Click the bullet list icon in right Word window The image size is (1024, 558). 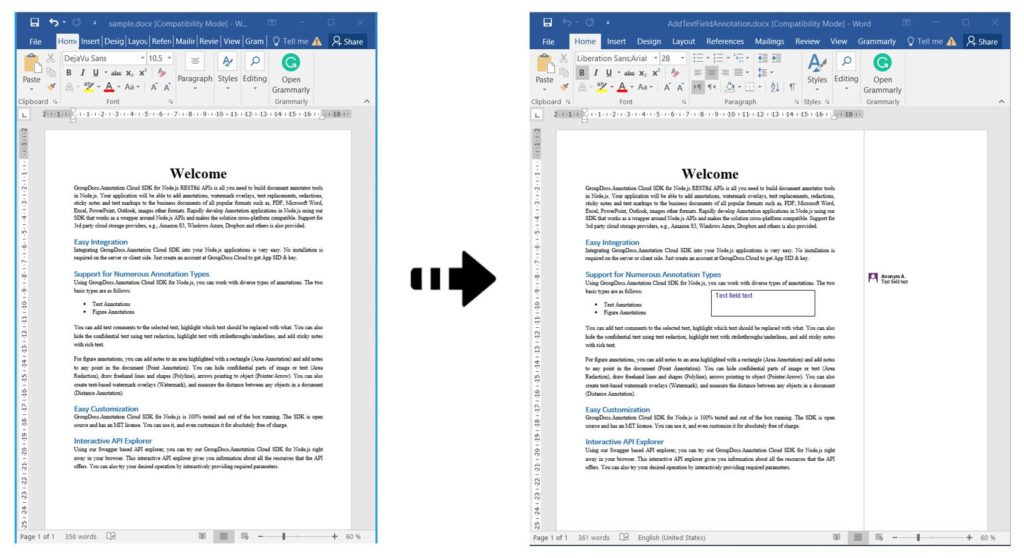click(698, 58)
